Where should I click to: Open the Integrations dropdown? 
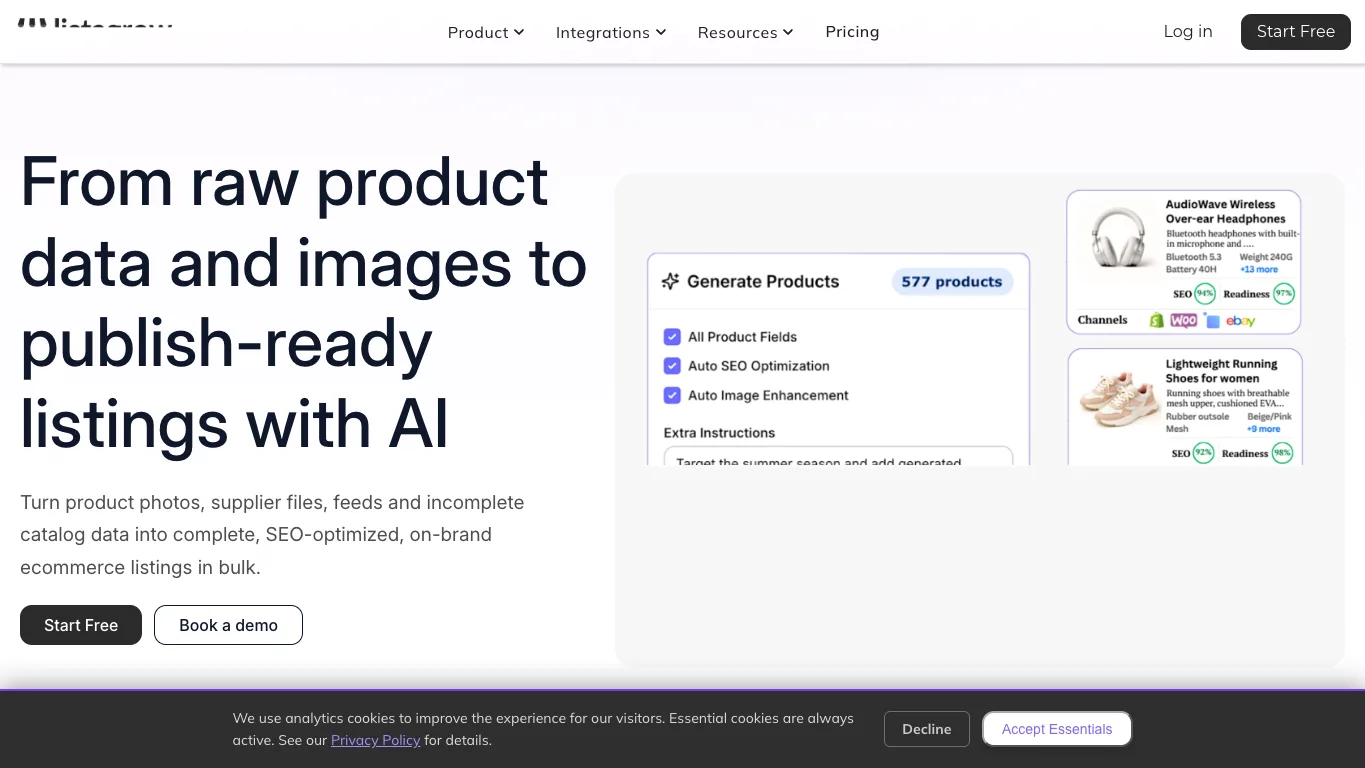[611, 32]
